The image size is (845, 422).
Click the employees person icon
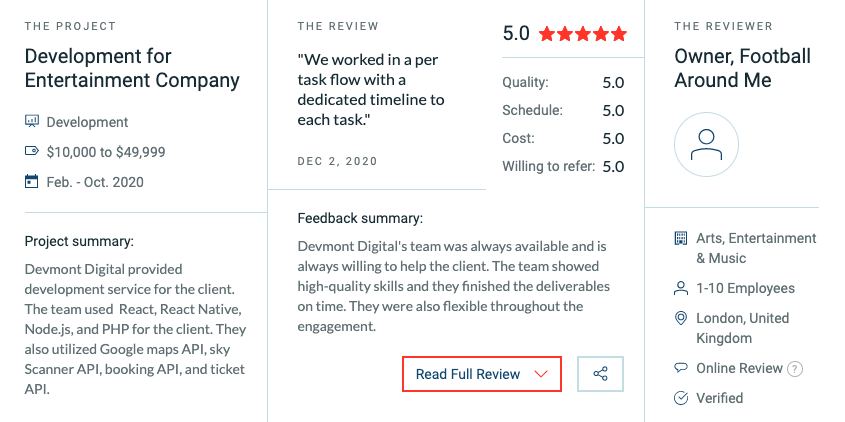click(681, 288)
